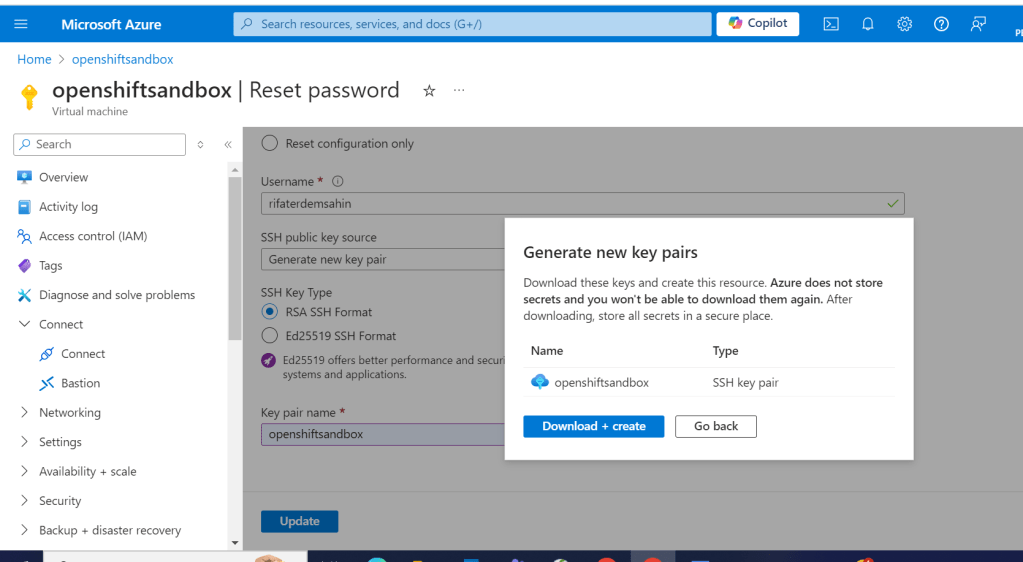Expand the Settings group
Screen dimensions: 1023x562
coord(24,442)
